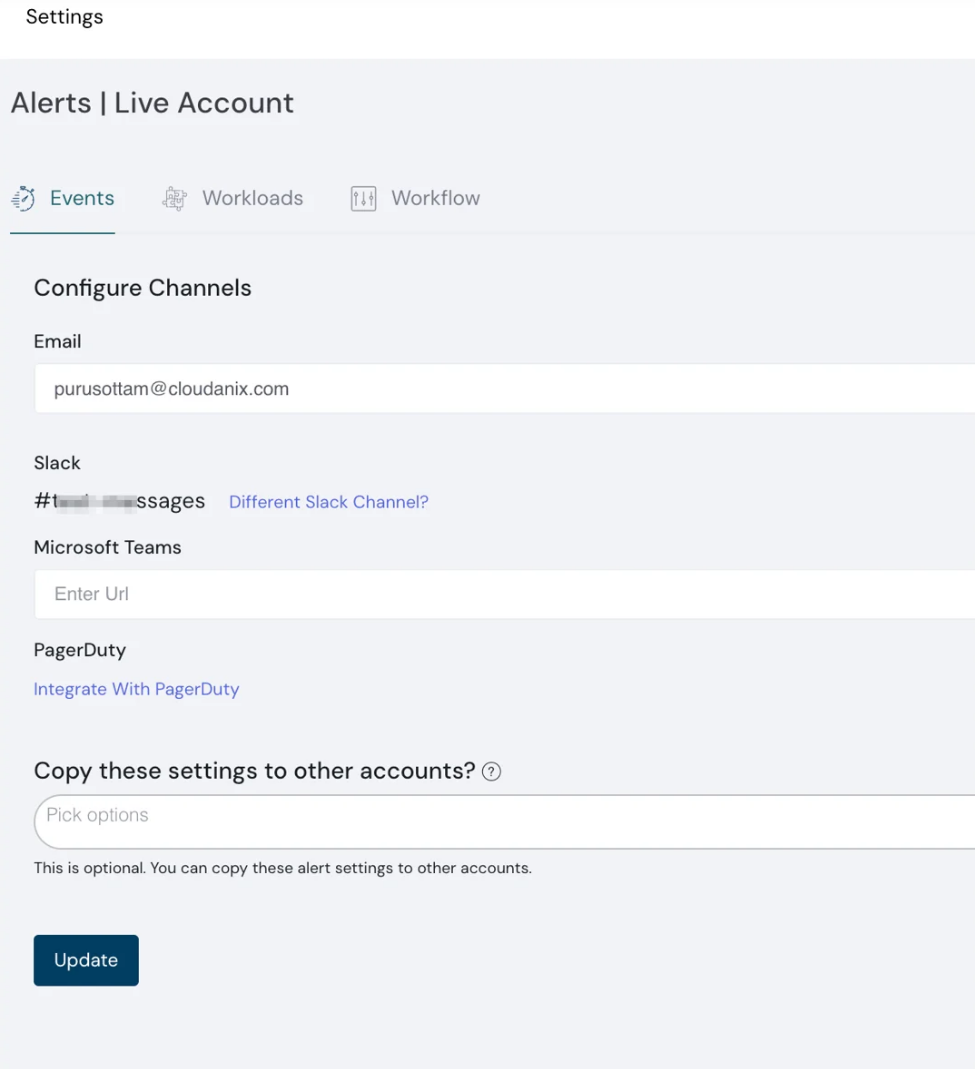This screenshot has width=975, height=1069.
Task: Select the Workloads puzzle icon in the tab bar
Action: click(x=173, y=198)
